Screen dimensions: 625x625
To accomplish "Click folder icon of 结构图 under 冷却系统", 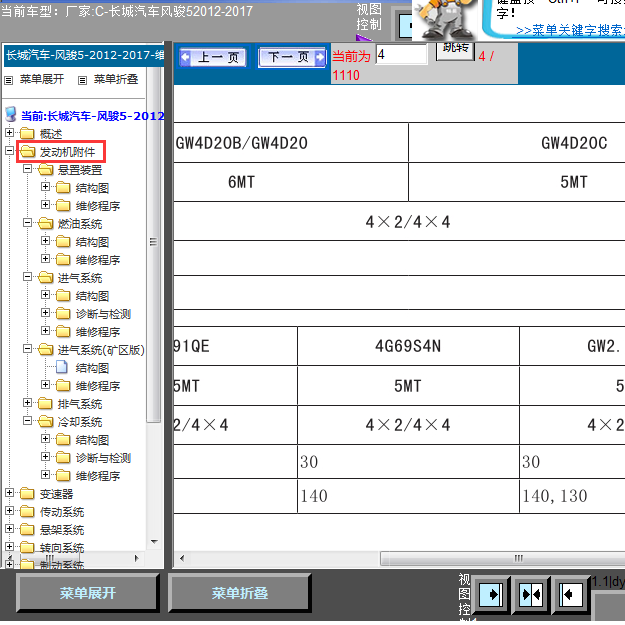I will point(63,440).
